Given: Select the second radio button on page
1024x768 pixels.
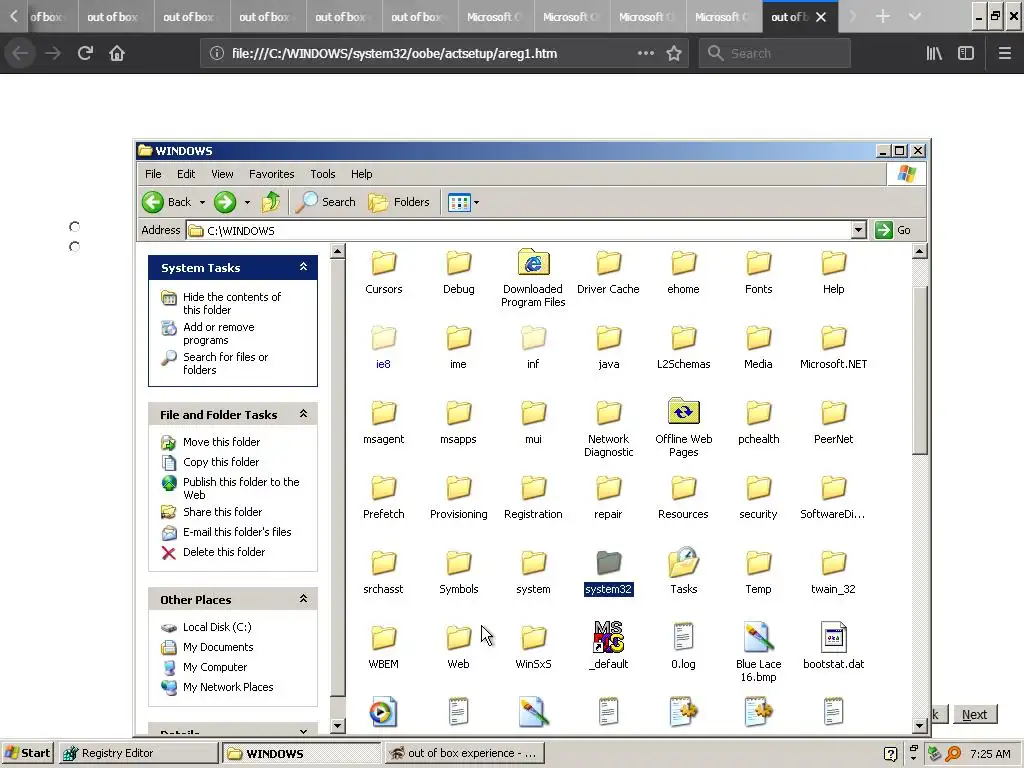Looking at the screenshot, I should point(74,247).
